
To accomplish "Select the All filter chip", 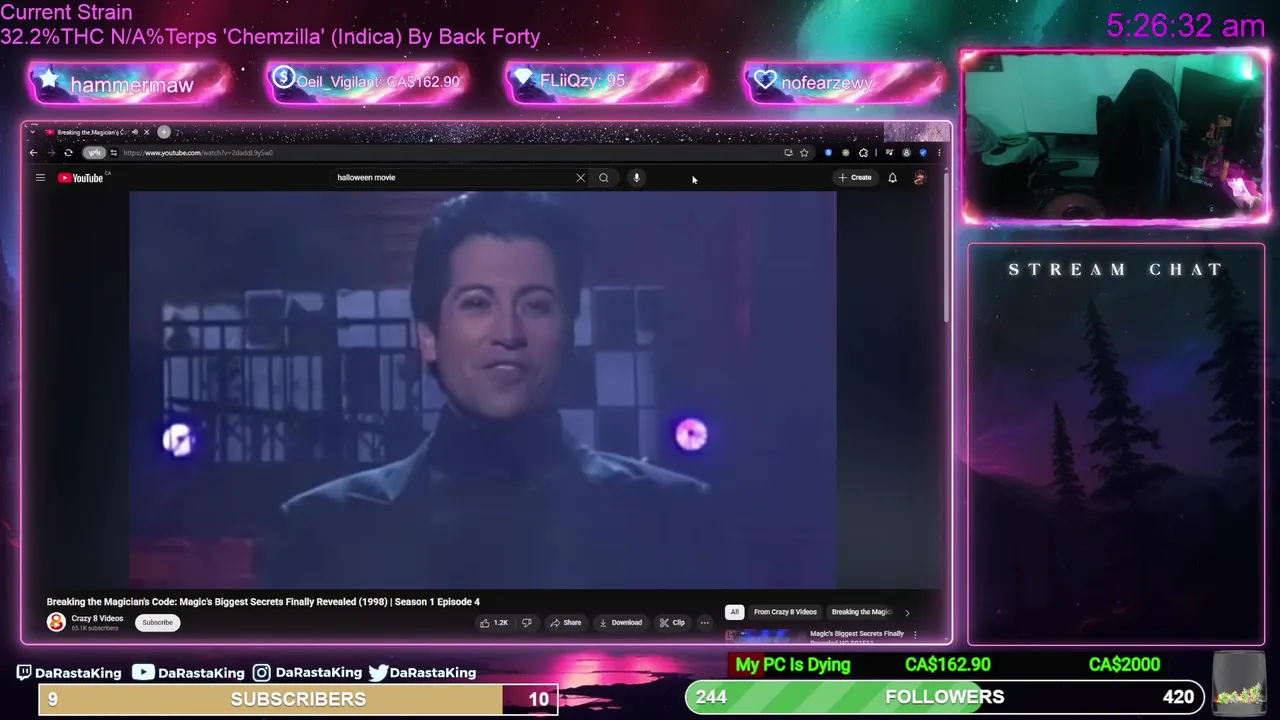I will pos(734,612).
